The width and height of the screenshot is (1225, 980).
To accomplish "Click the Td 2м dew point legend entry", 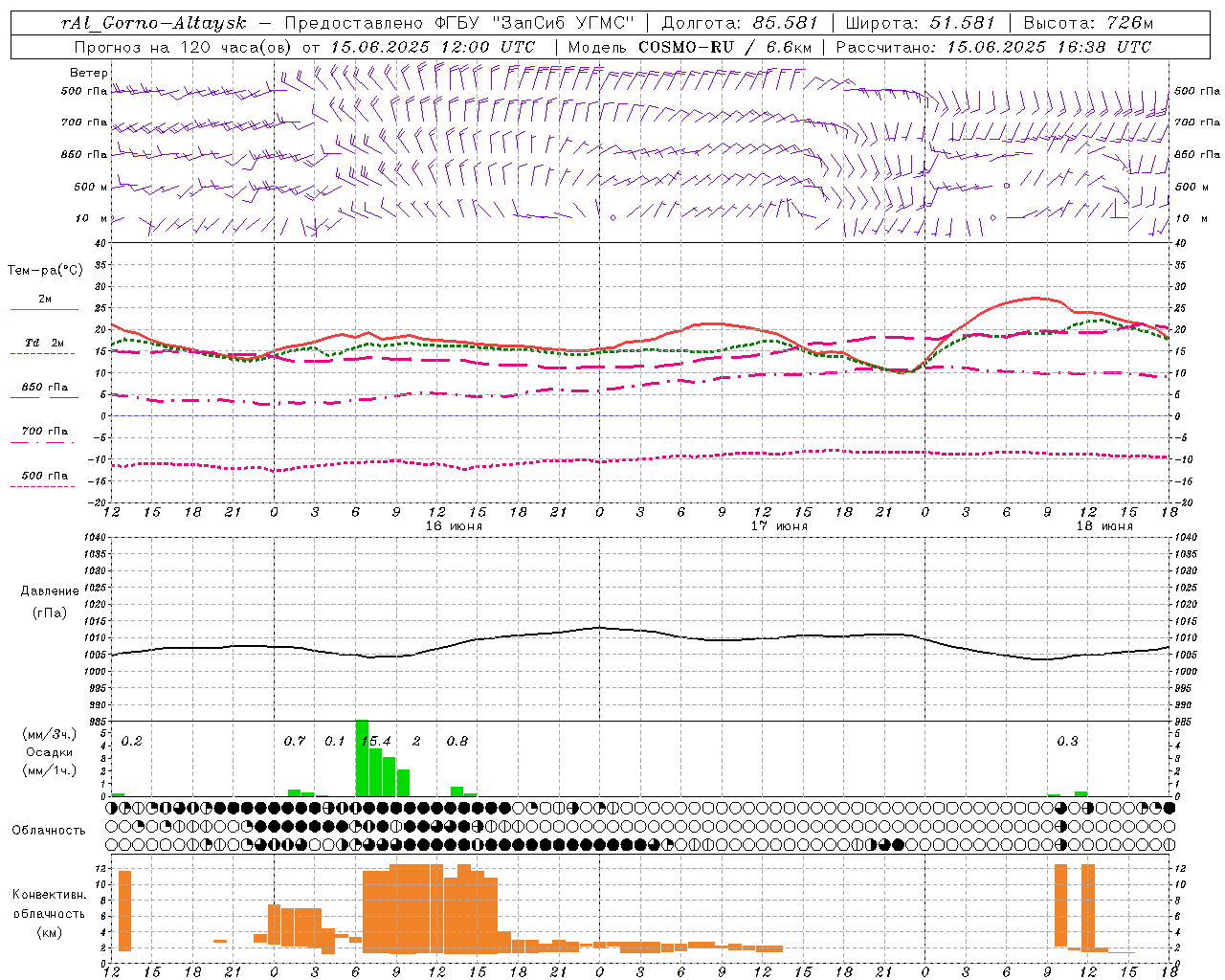I will coord(45,343).
